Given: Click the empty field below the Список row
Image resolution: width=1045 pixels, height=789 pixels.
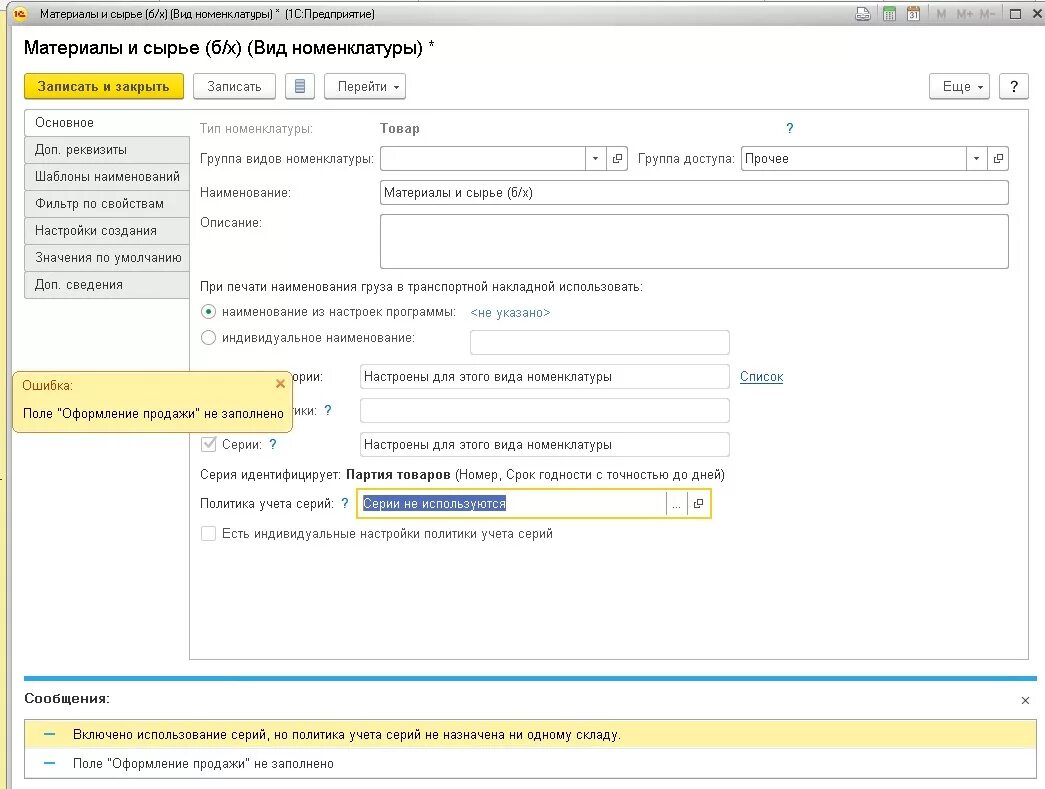Looking at the screenshot, I should tap(544, 410).
